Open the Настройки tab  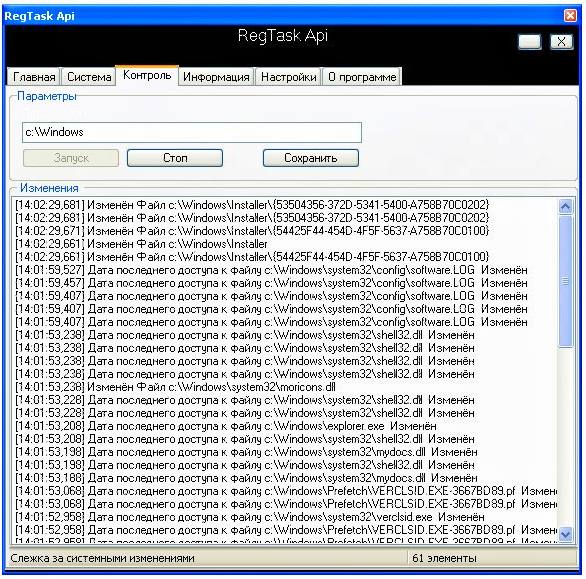289,77
